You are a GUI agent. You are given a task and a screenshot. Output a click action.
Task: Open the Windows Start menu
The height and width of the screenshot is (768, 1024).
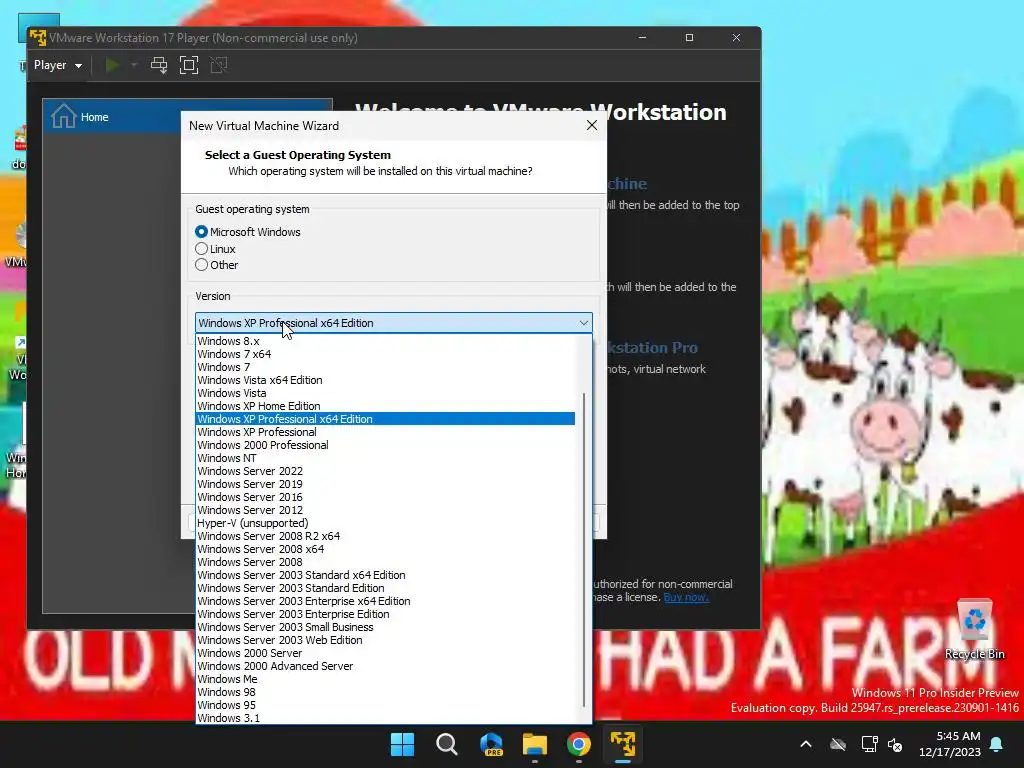click(402, 744)
